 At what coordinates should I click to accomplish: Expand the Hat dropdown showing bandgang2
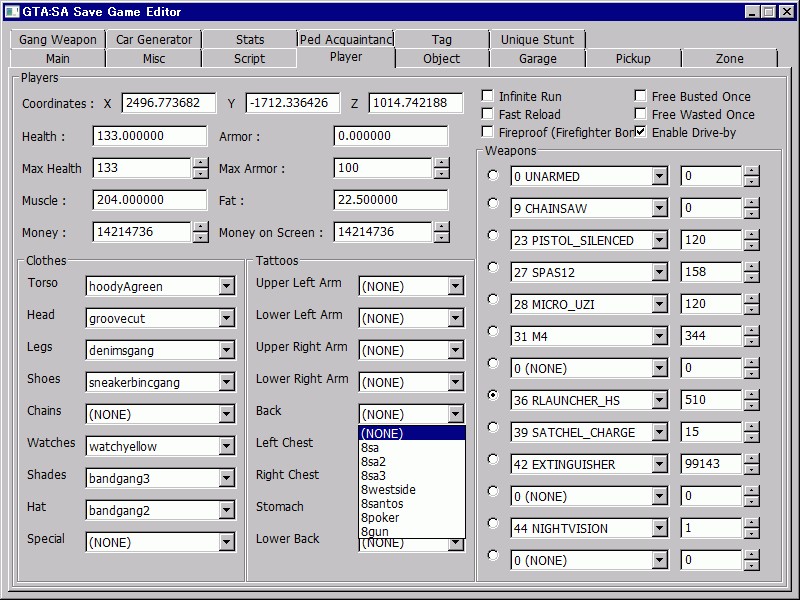227,510
